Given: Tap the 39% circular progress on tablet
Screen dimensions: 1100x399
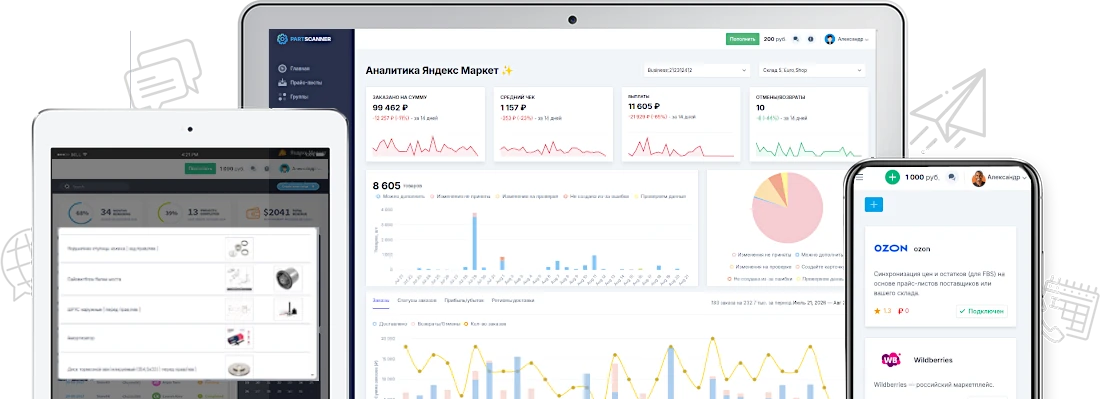Looking at the screenshot, I should [x=170, y=213].
